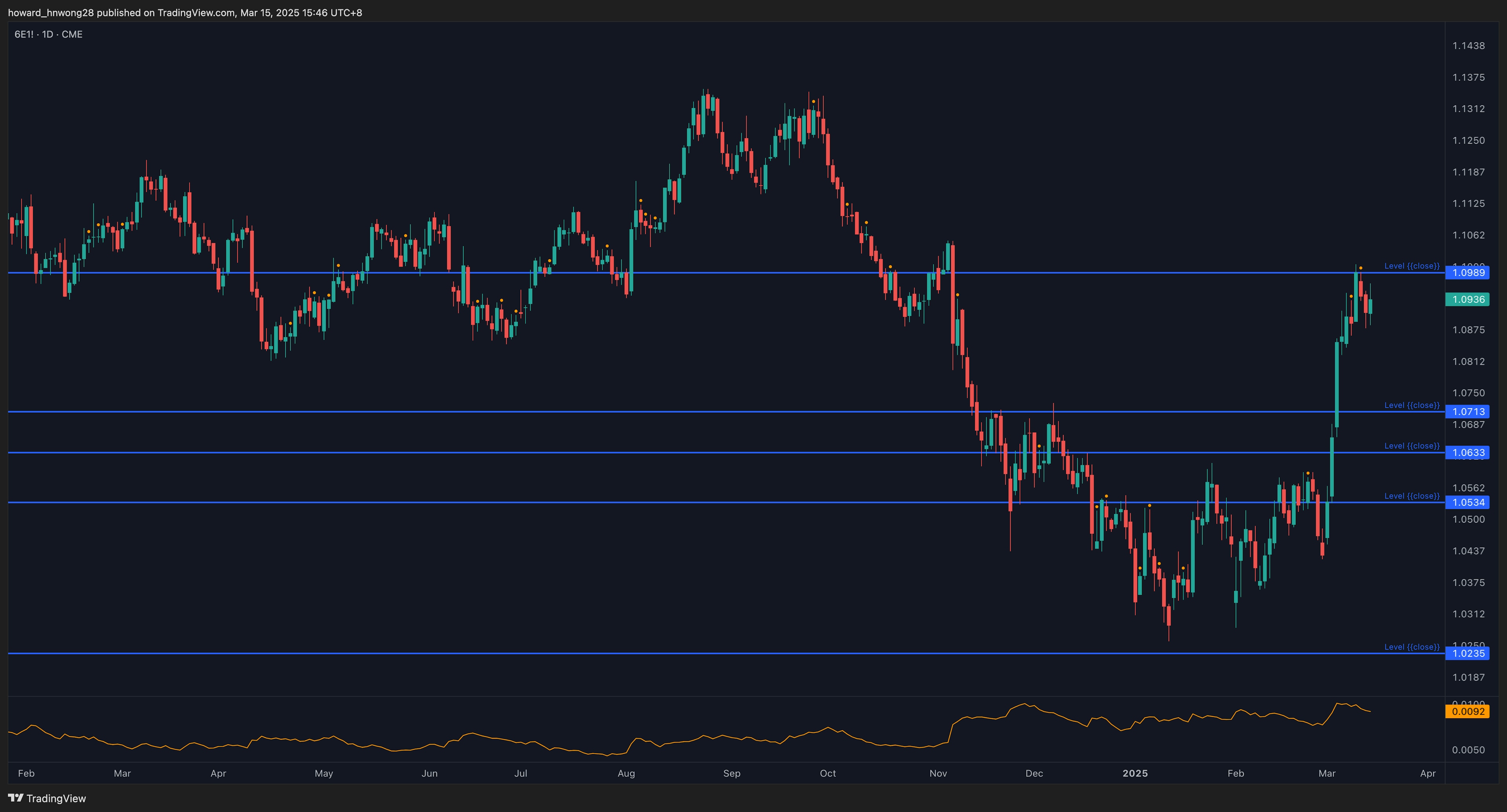Image resolution: width=1507 pixels, height=812 pixels.
Task: Click the Sep label on time axis
Action: click(x=731, y=774)
